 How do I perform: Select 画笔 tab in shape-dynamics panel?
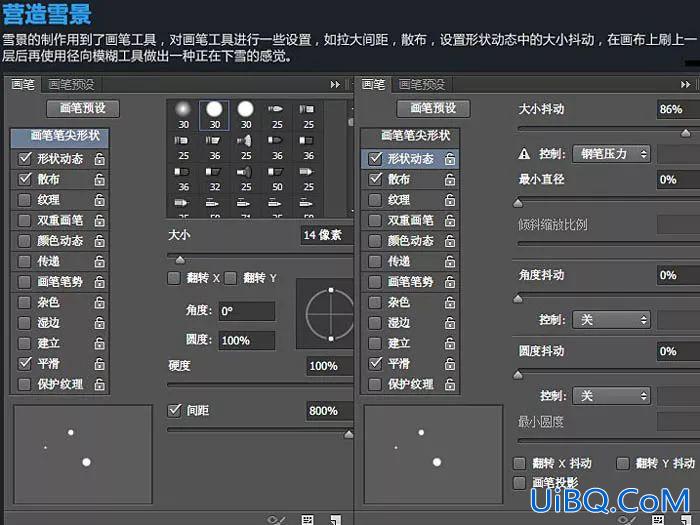(x=373, y=84)
